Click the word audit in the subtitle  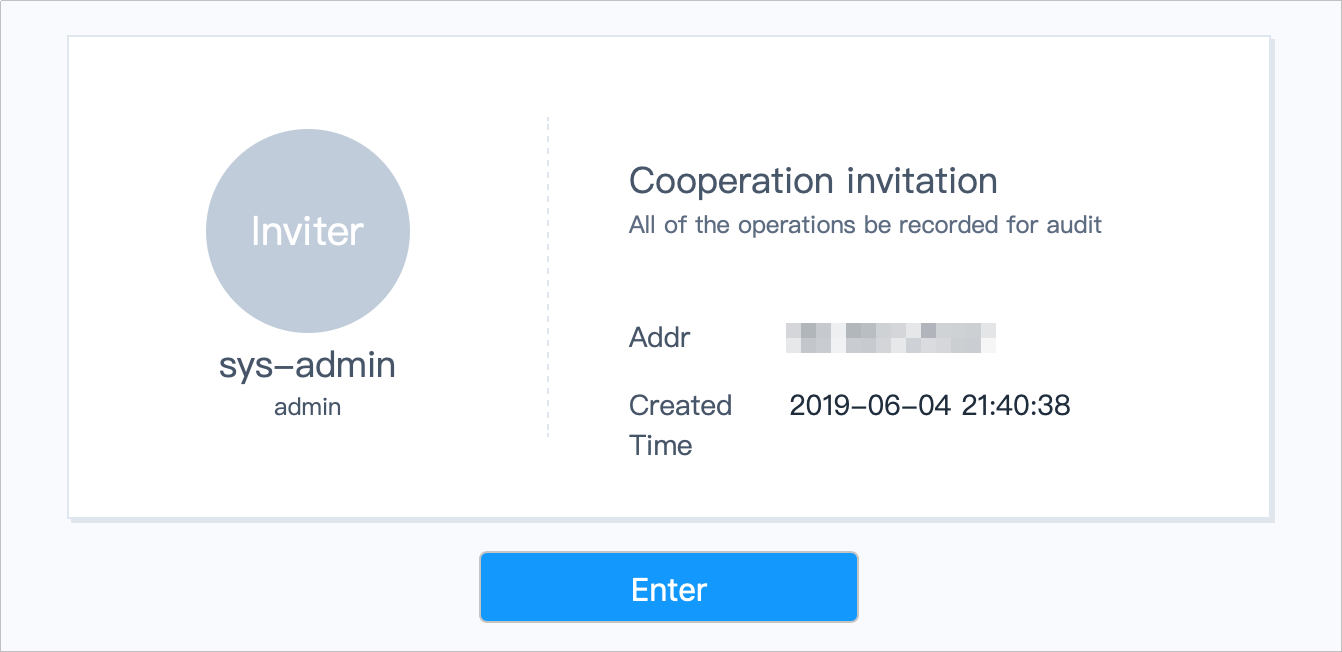[1074, 225]
